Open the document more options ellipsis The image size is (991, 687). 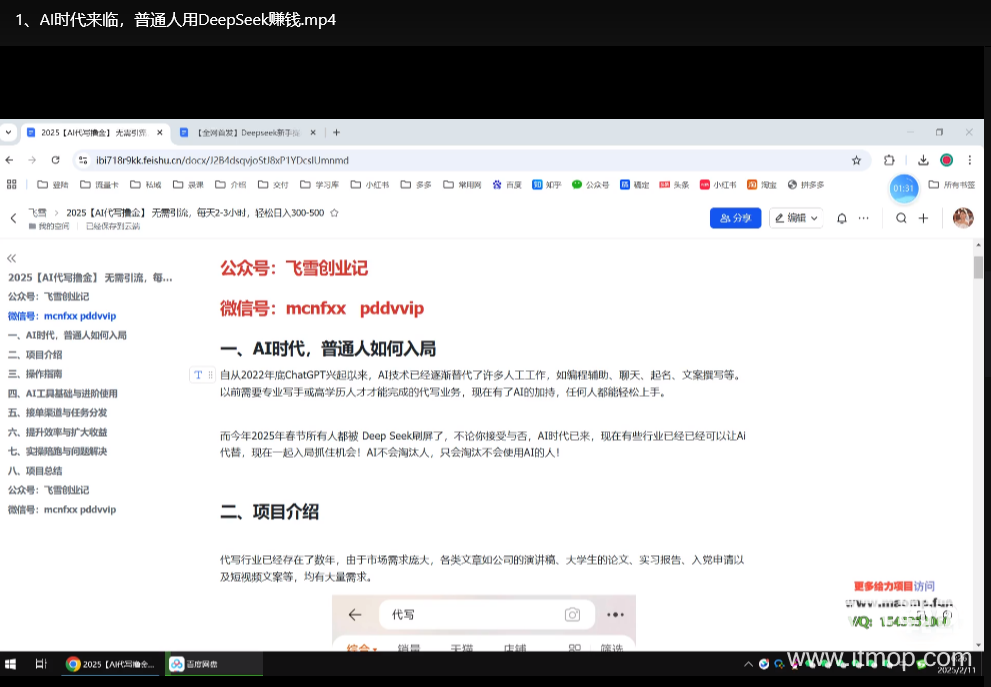point(863,218)
